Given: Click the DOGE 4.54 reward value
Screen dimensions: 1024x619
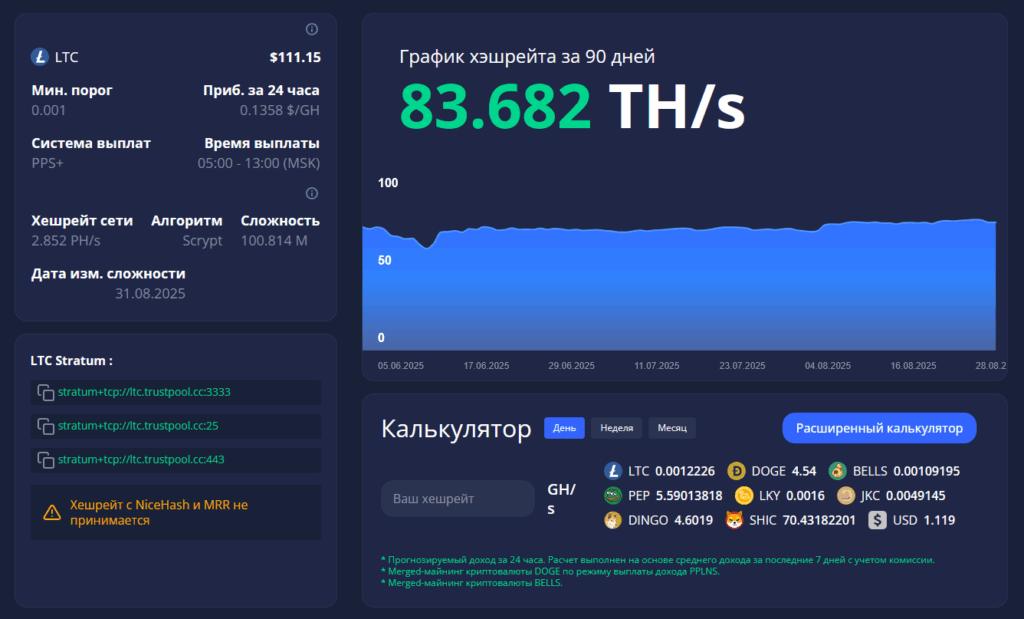Looking at the screenshot, I should pos(804,471).
